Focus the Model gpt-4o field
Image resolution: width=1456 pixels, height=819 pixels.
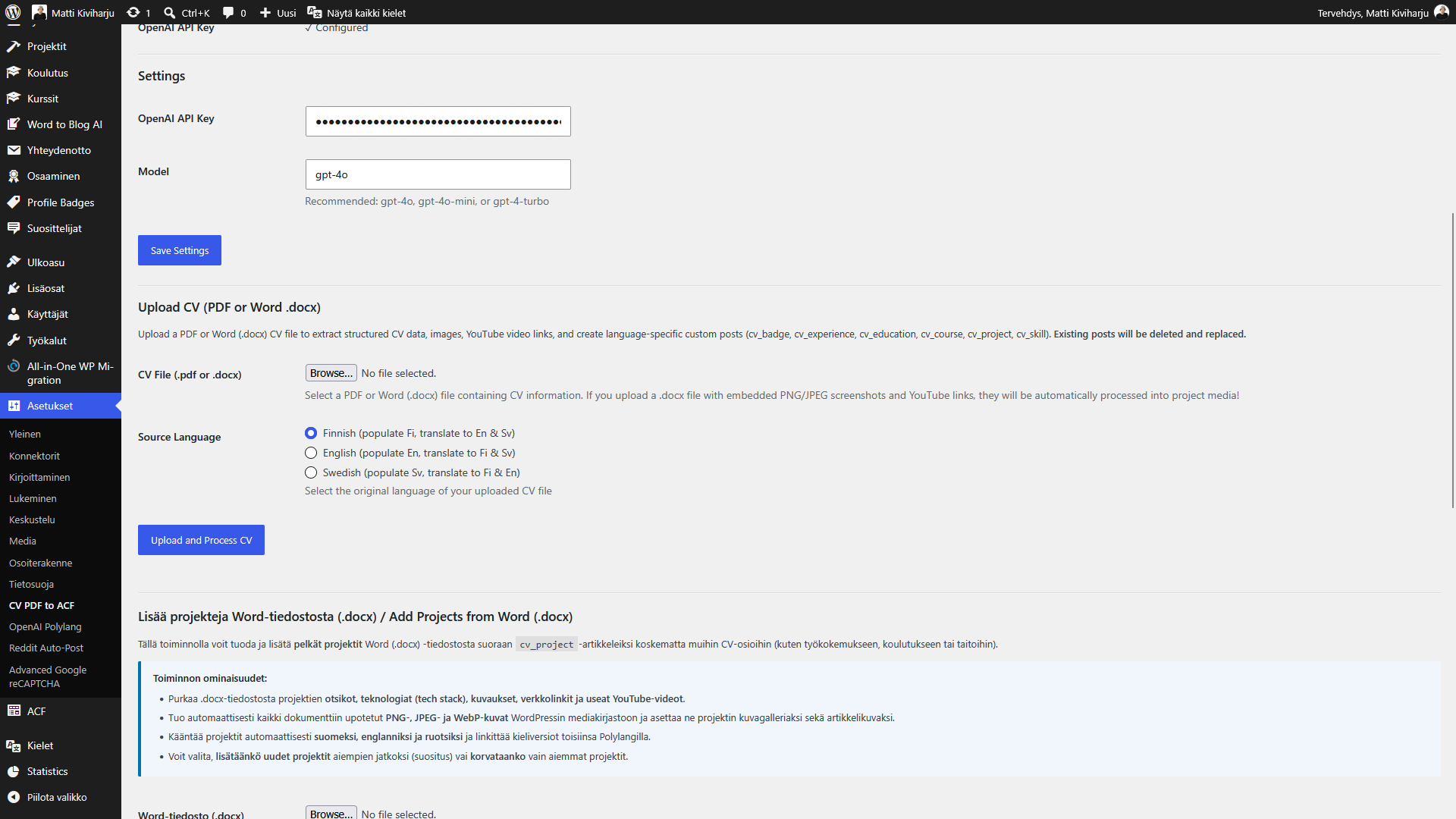click(438, 174)
